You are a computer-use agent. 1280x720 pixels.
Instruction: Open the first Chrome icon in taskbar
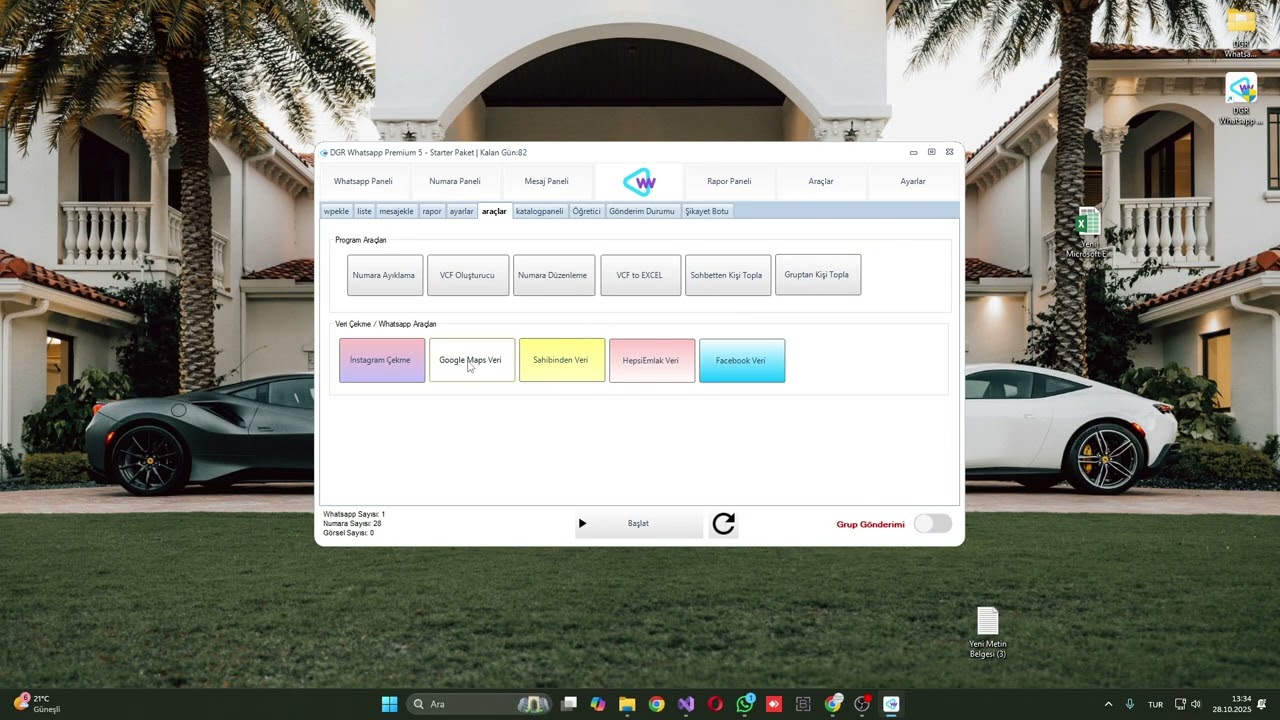656,704
